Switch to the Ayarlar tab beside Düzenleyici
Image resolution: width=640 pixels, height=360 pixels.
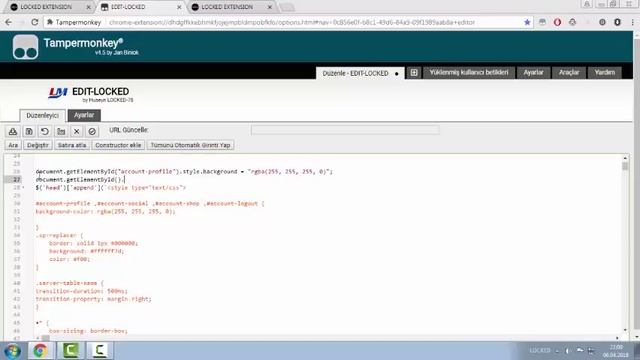coord(84,115)
